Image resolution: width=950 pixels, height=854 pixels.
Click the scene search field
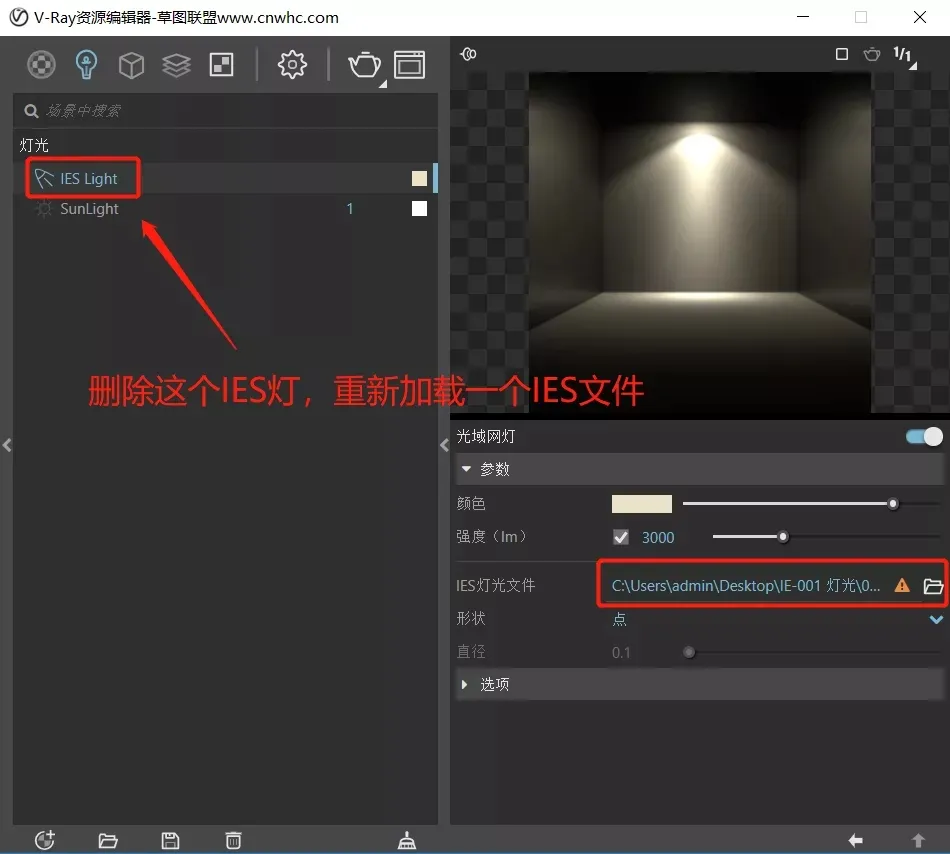click(x=225, y=111)
